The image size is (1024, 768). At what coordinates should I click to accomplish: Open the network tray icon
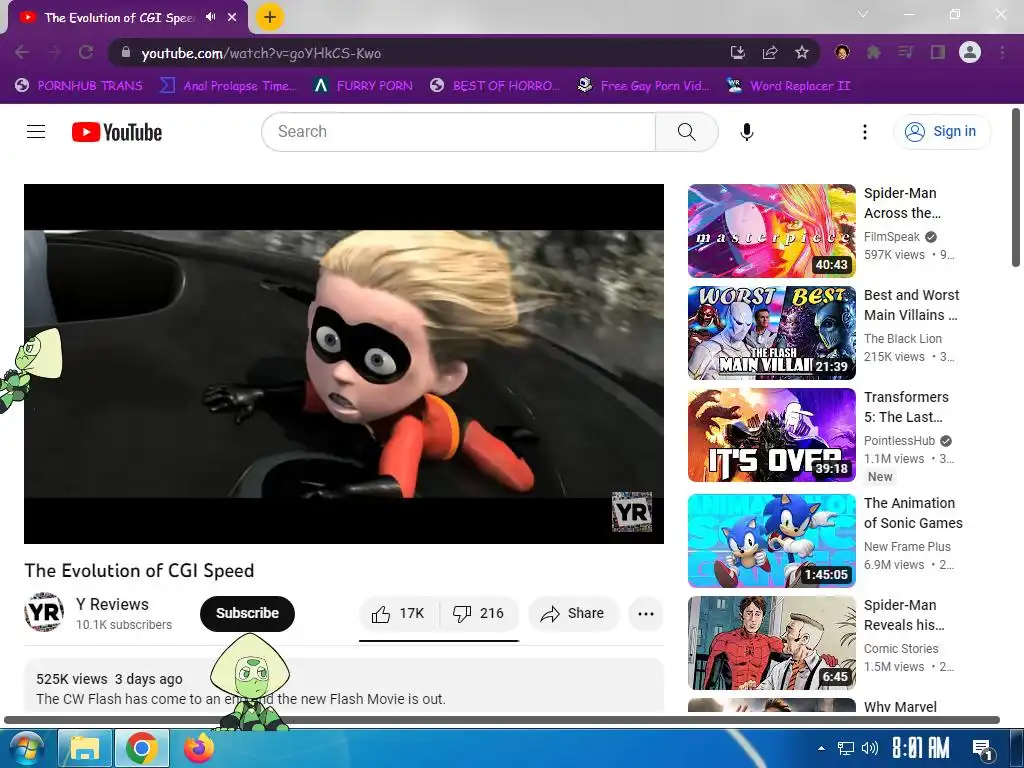point(846,748)
